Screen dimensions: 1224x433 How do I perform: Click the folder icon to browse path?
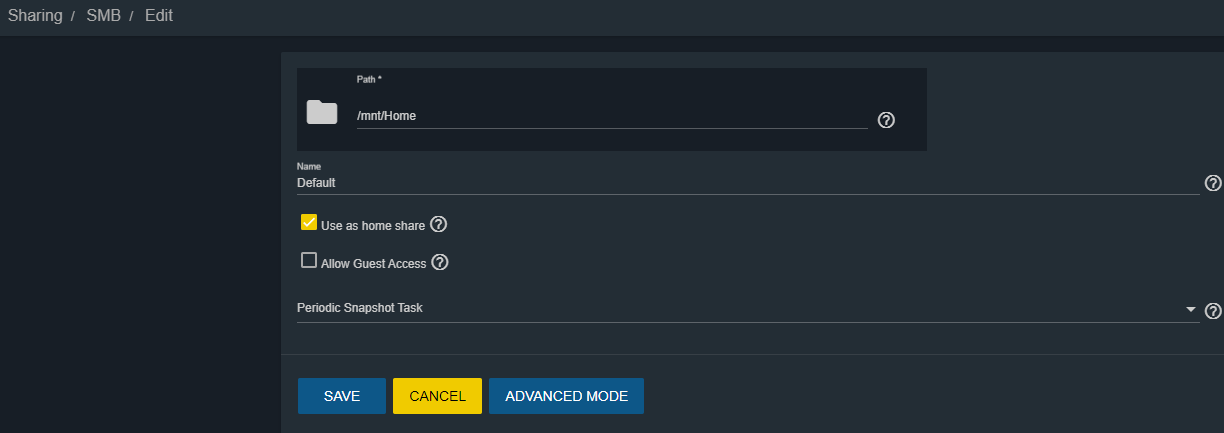pyautogui.click(x=322, y=112)
